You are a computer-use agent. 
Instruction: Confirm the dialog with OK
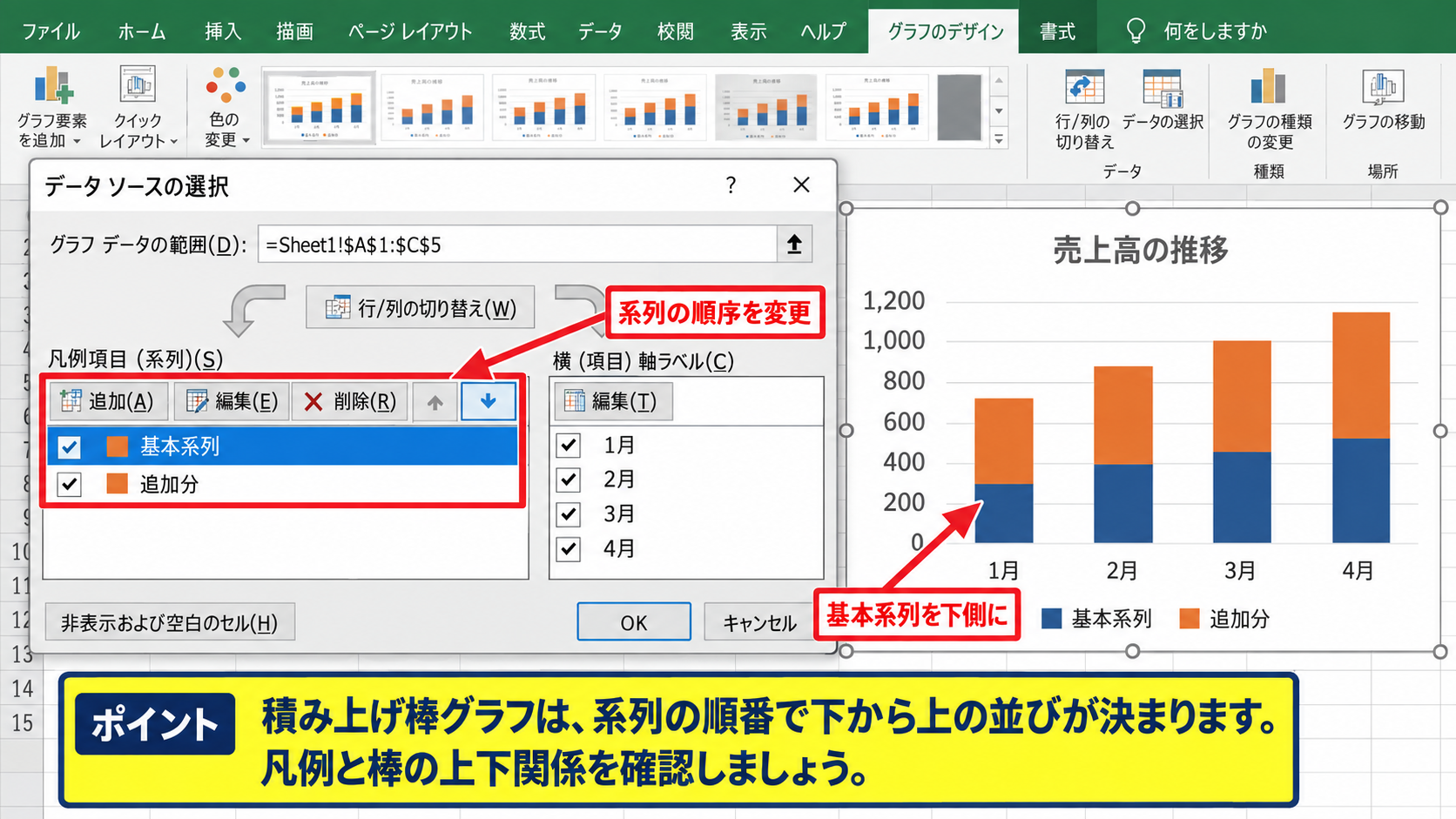634,622
